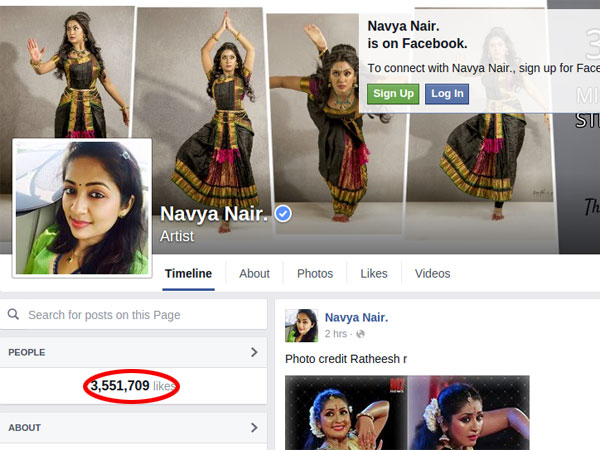This screenshot has height=450, width=600.
Task: Open the left post photo of smiling dancer
Action: 346,412
